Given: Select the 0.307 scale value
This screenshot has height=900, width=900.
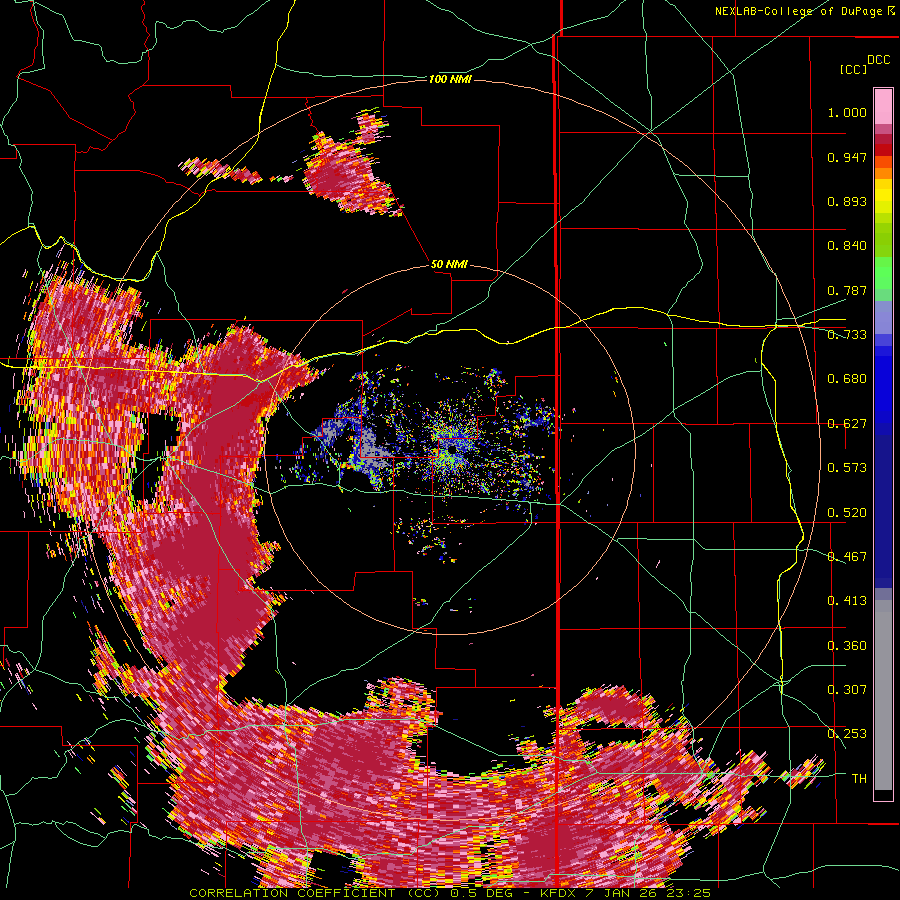Looking at the screenshot, I should pos(847,690).
